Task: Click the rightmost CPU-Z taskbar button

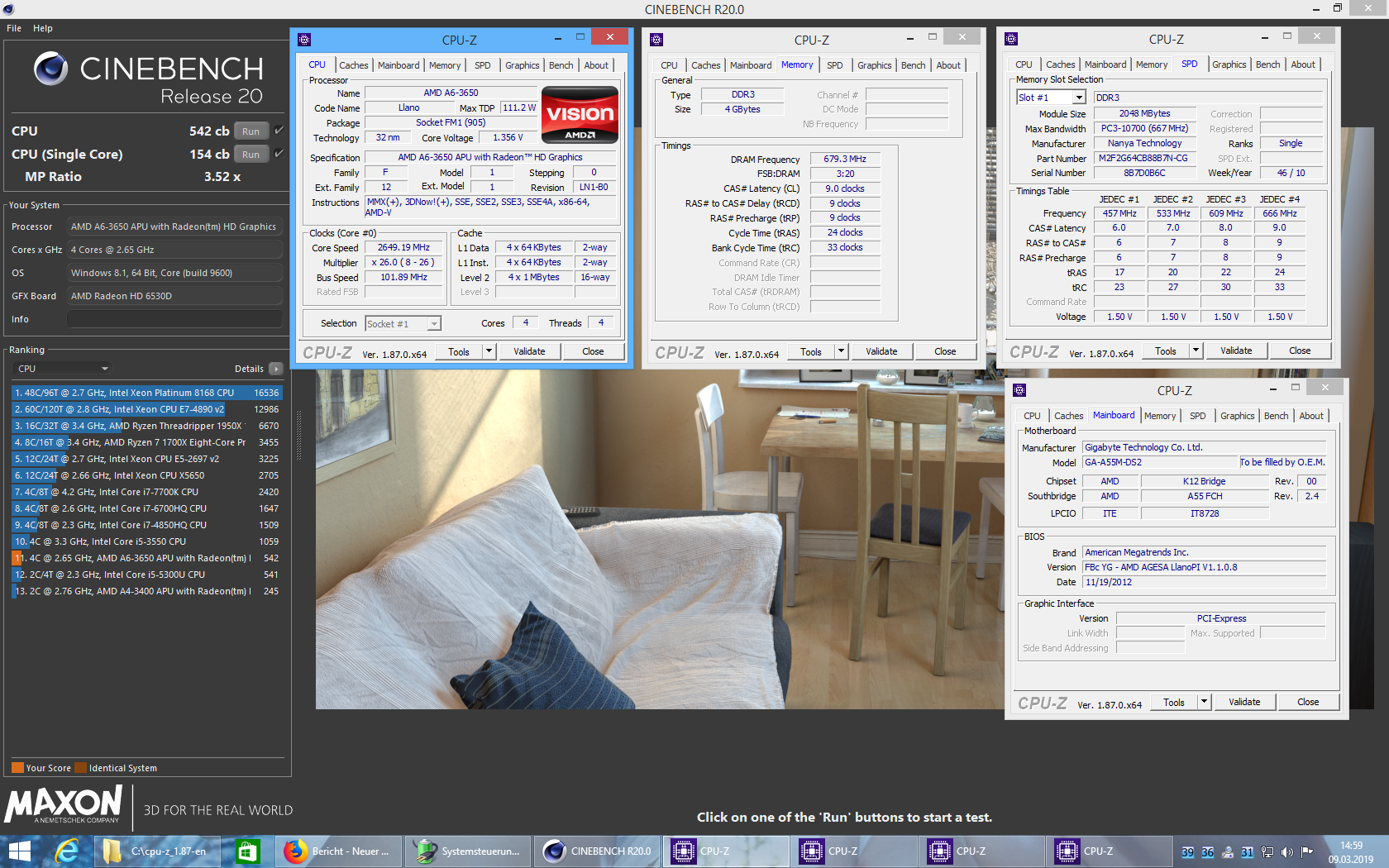Action: pyautogui.click(x=1110, y=851)
